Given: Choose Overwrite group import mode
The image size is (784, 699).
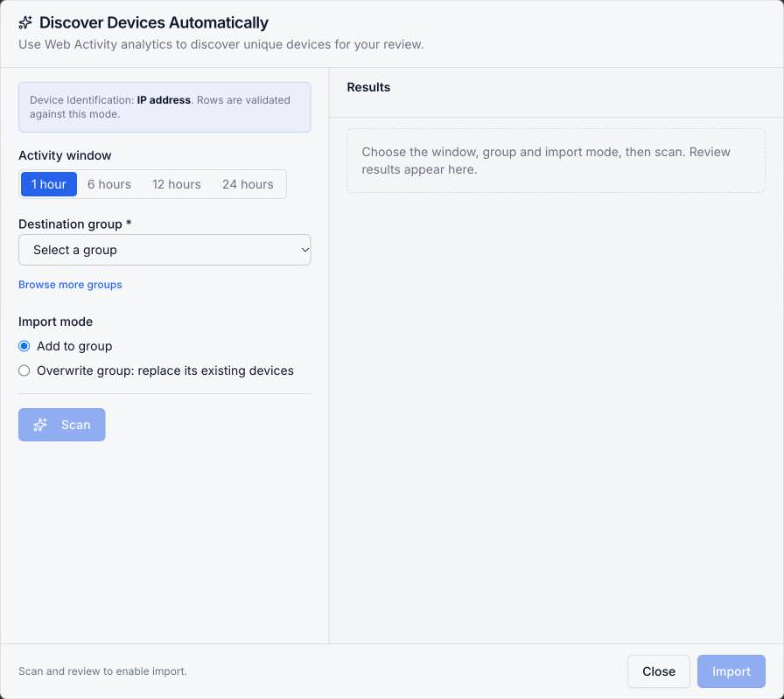Looking at the screenshot, I should pyautogui.click(x=24, y=370).
